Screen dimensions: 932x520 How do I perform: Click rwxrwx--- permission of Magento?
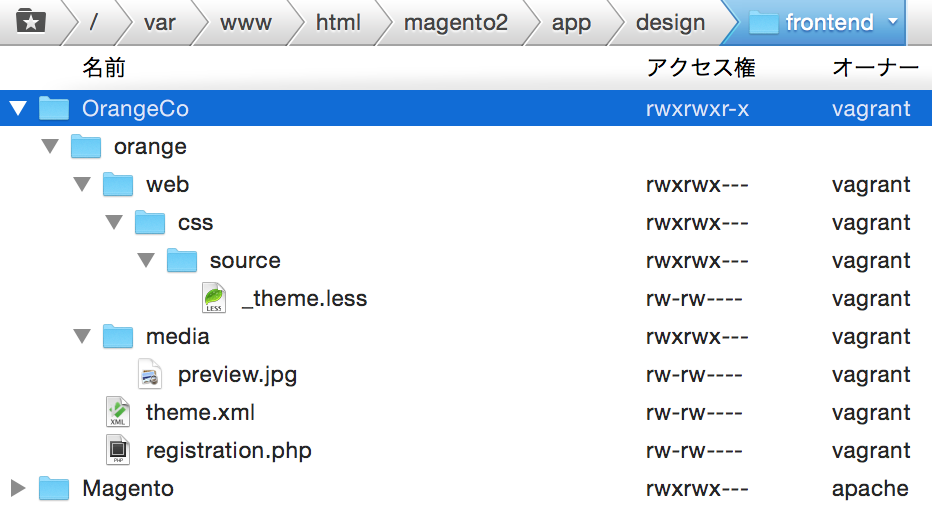[697, 489]
